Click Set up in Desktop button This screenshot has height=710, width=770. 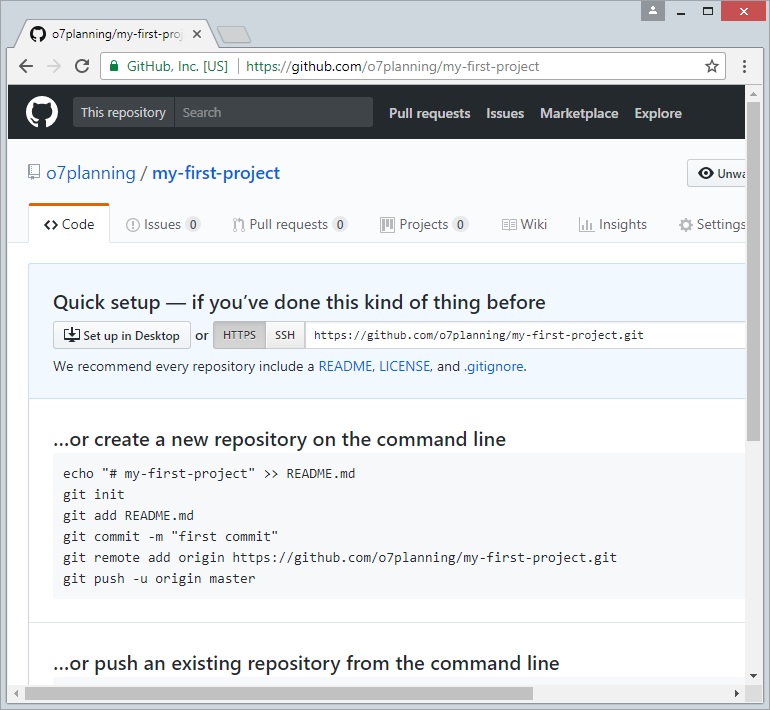pos(122,335)
